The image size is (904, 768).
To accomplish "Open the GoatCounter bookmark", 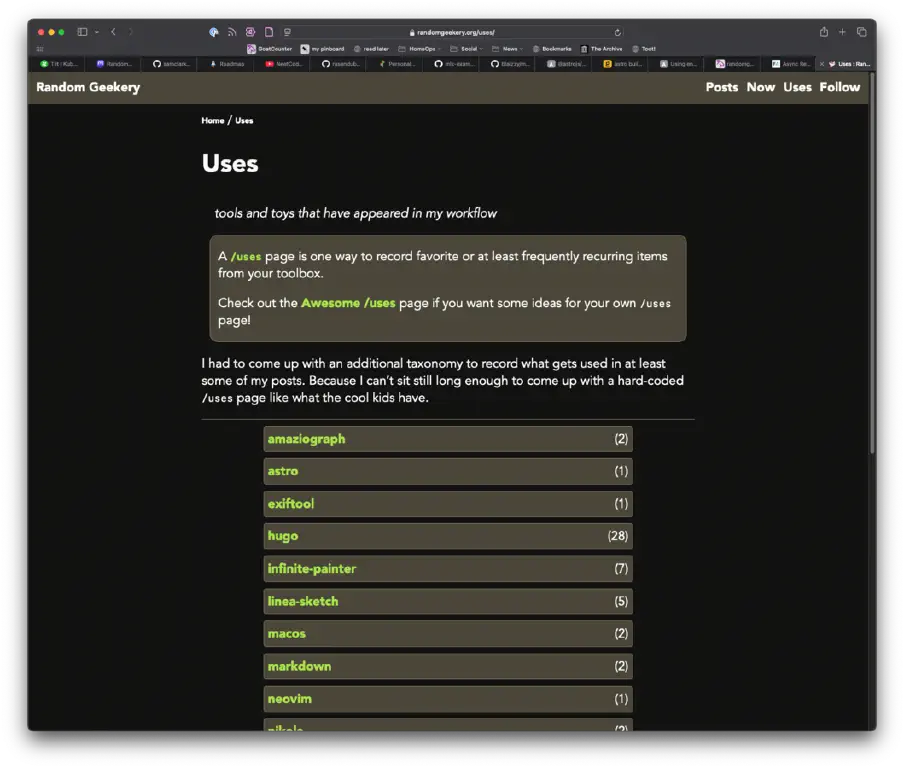I will [x=269, y=49].
